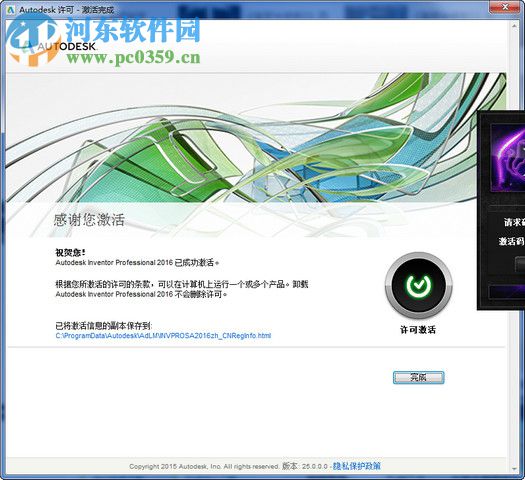Click the Autodesk icon in the title bar
This screenshot has width=525, height=480.
point(11,10)
